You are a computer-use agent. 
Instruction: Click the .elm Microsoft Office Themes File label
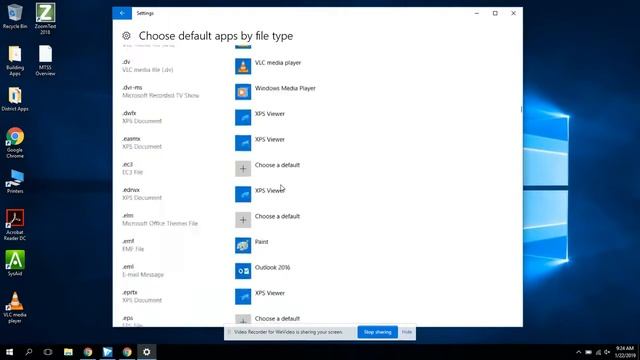pos(160,219)
